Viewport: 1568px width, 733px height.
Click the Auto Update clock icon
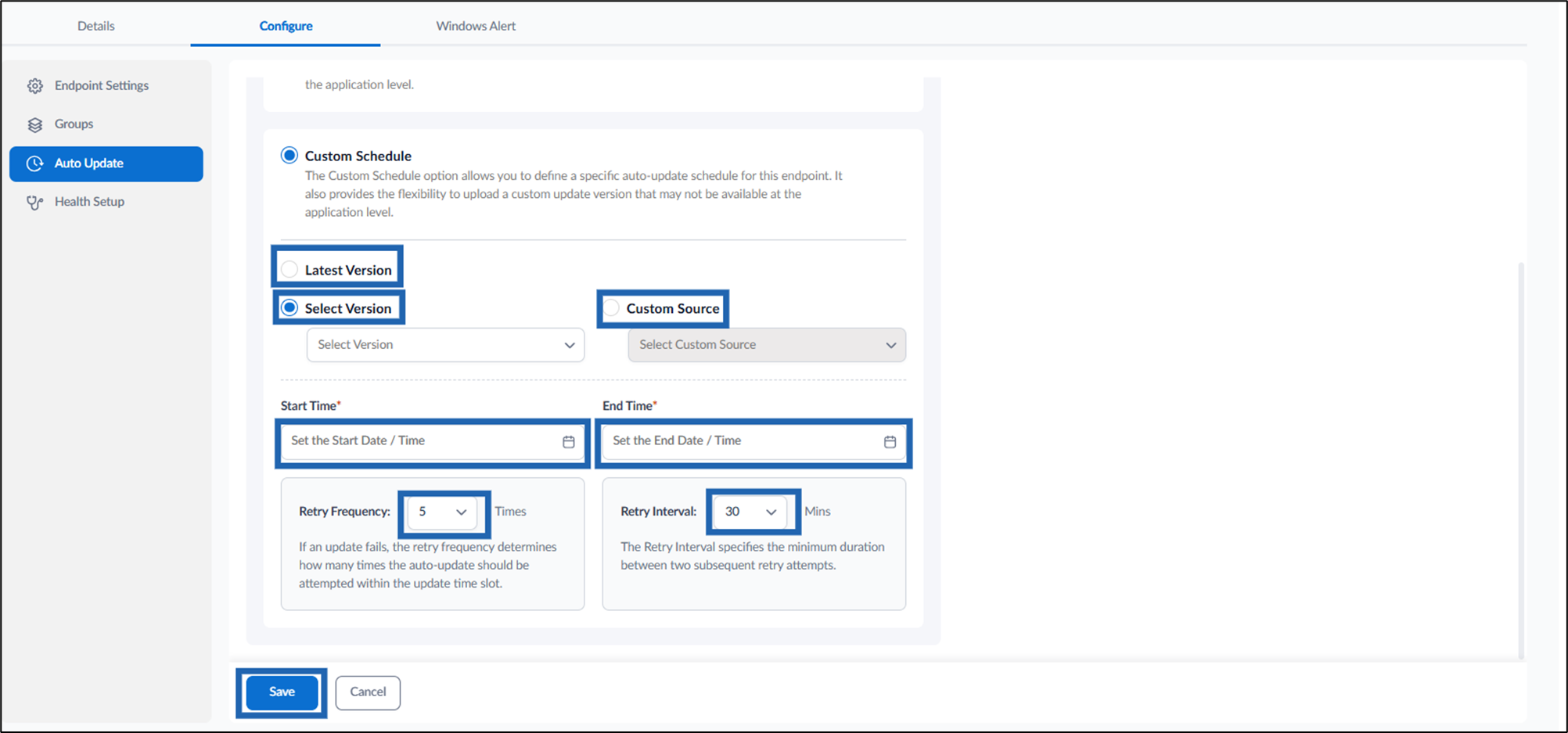[x=34, y=163]
